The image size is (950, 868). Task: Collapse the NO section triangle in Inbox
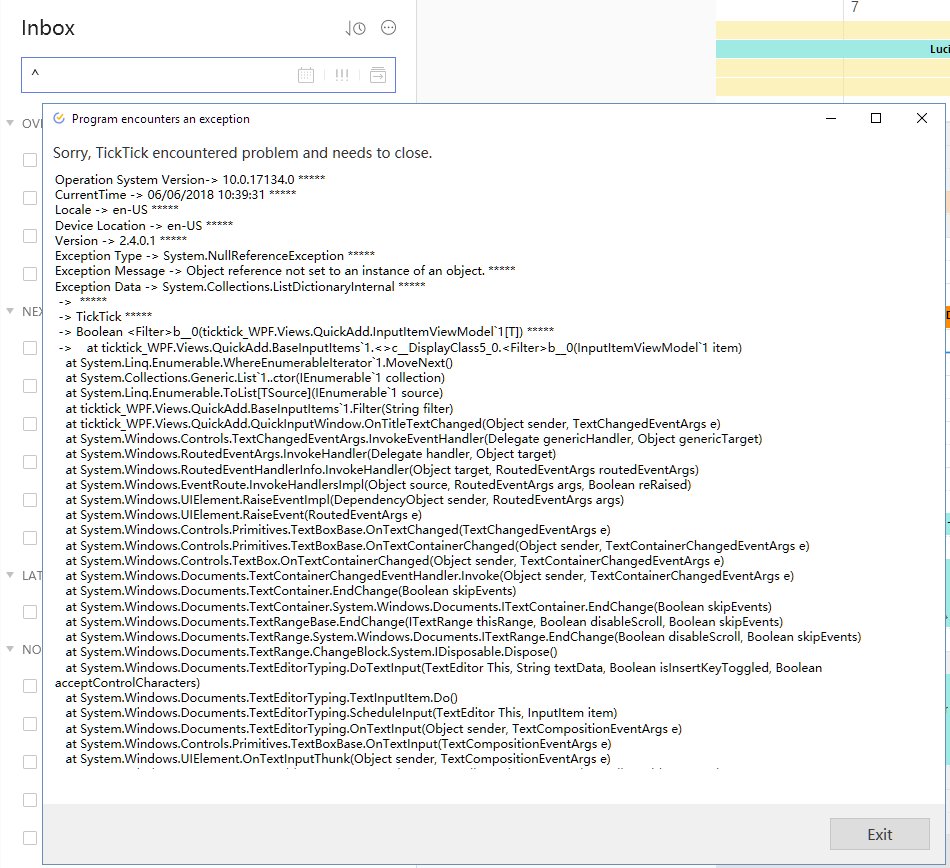(x=10, y=649)
